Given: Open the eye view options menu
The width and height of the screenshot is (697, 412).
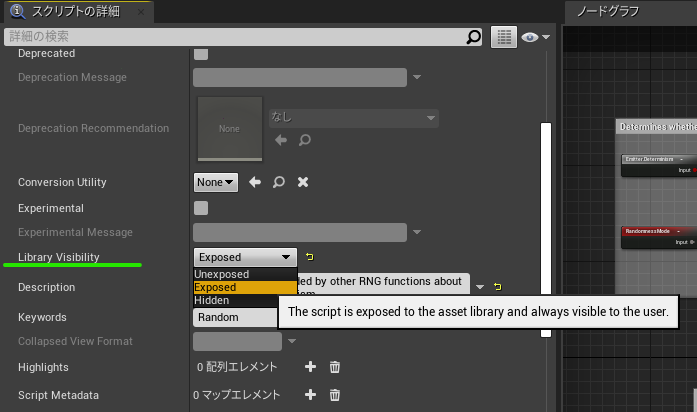Looking at the screenshot, I should coord(536,37).
